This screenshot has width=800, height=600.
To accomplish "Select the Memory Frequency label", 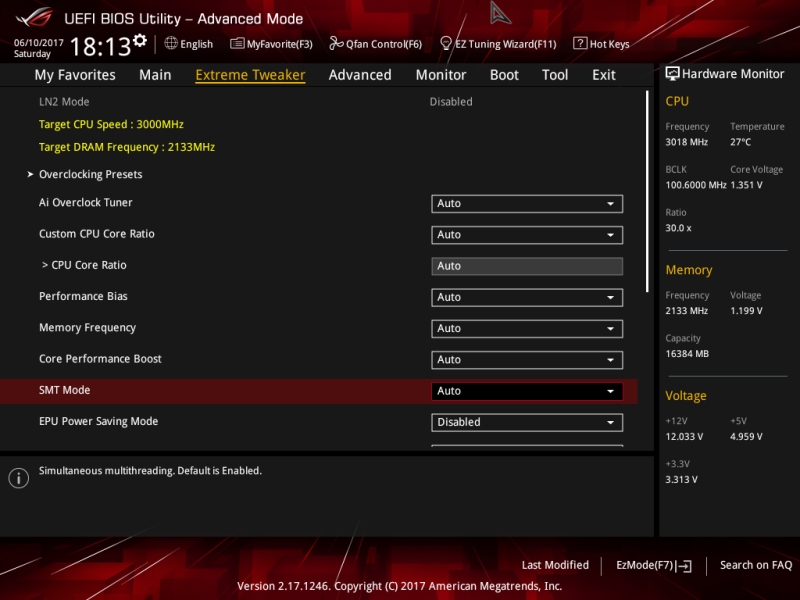I will (87, 328).
